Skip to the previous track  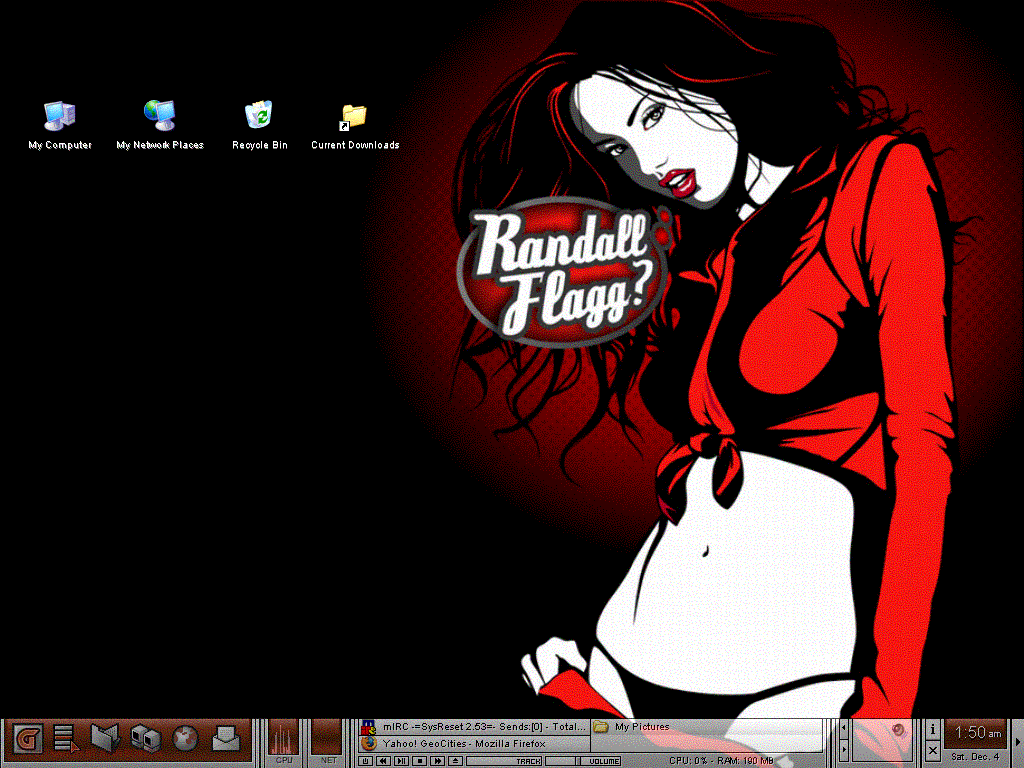point(383,761)
